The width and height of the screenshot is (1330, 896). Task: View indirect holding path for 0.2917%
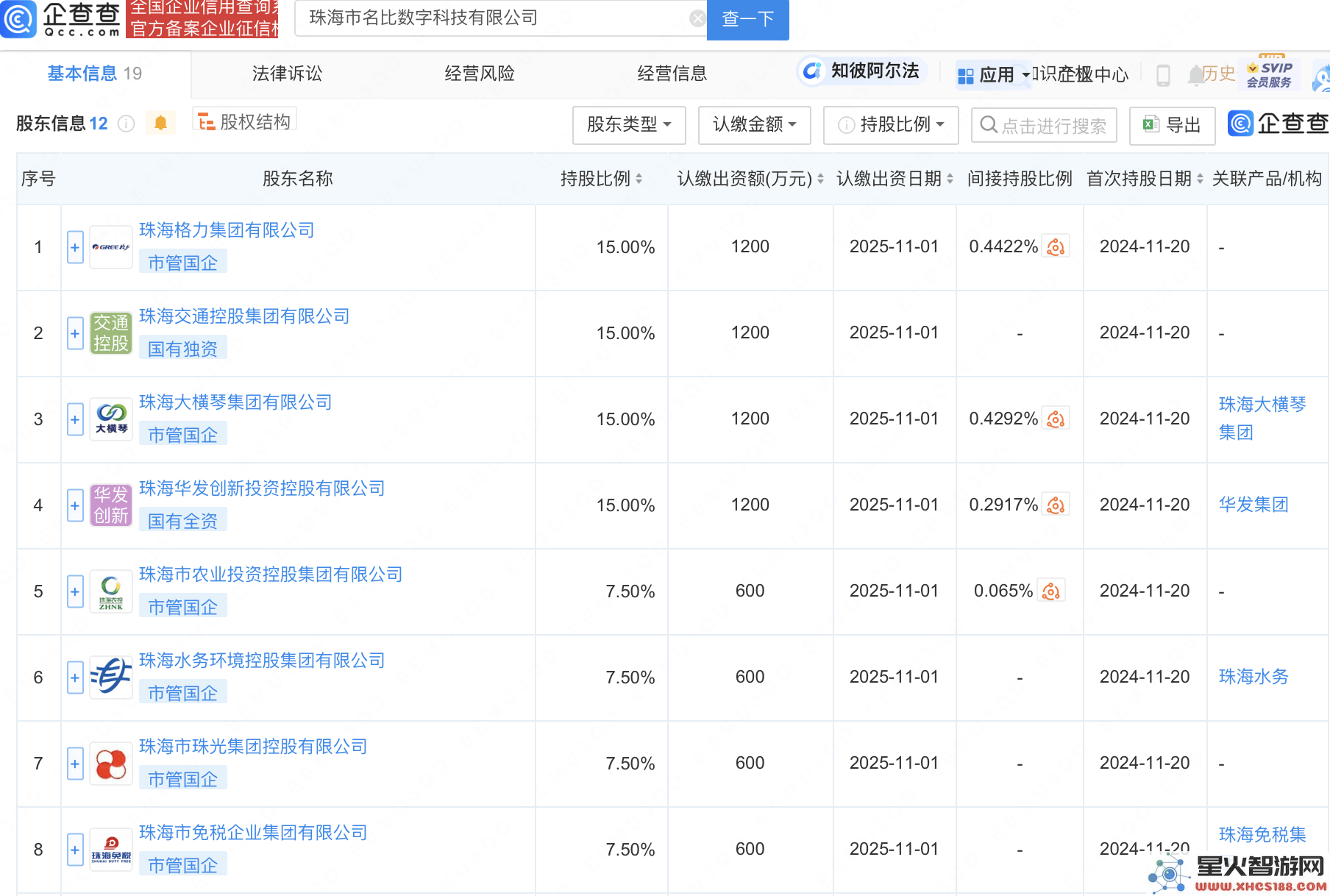[x=1056, y=505]
